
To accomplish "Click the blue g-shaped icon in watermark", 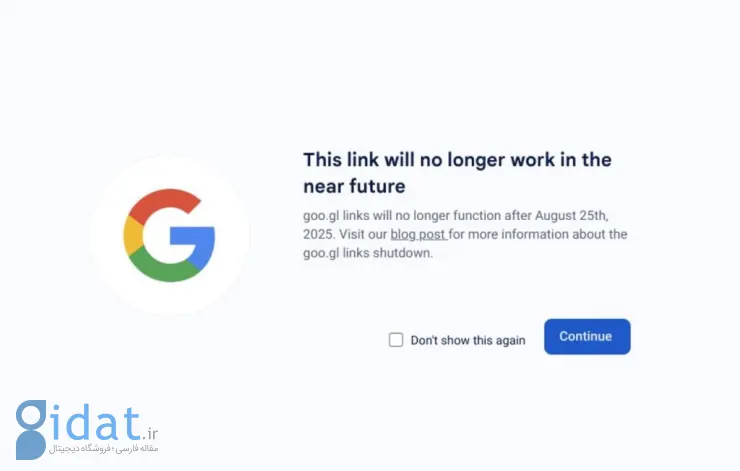I will click(31, 430).
